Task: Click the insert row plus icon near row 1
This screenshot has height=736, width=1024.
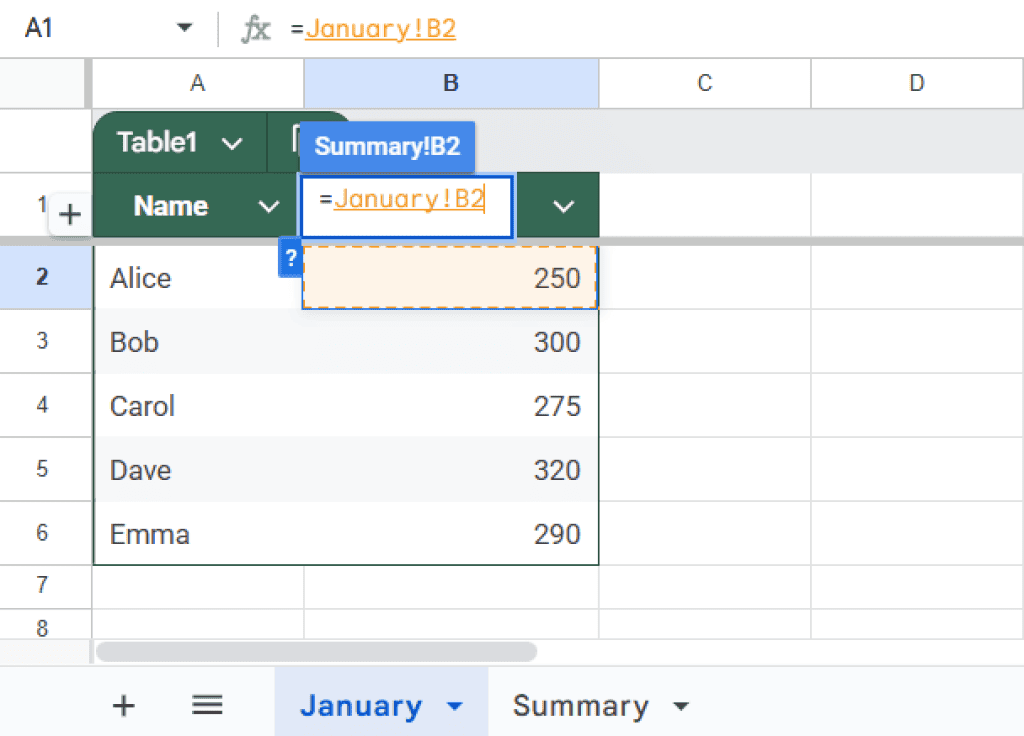Action: click(70, 213)
